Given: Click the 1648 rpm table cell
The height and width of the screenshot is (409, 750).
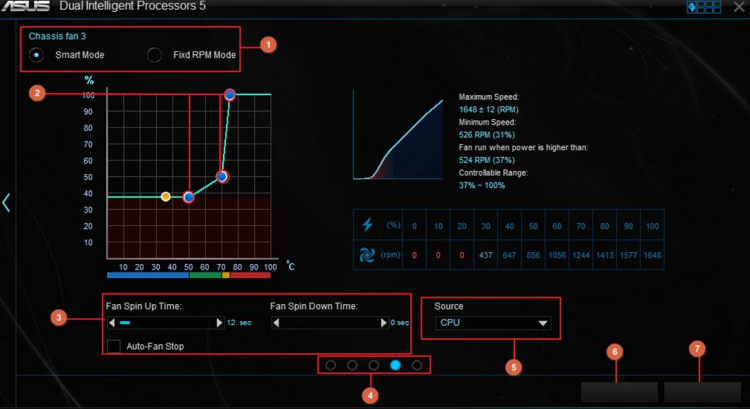Looking at the screenshot, I should point(652,255).
